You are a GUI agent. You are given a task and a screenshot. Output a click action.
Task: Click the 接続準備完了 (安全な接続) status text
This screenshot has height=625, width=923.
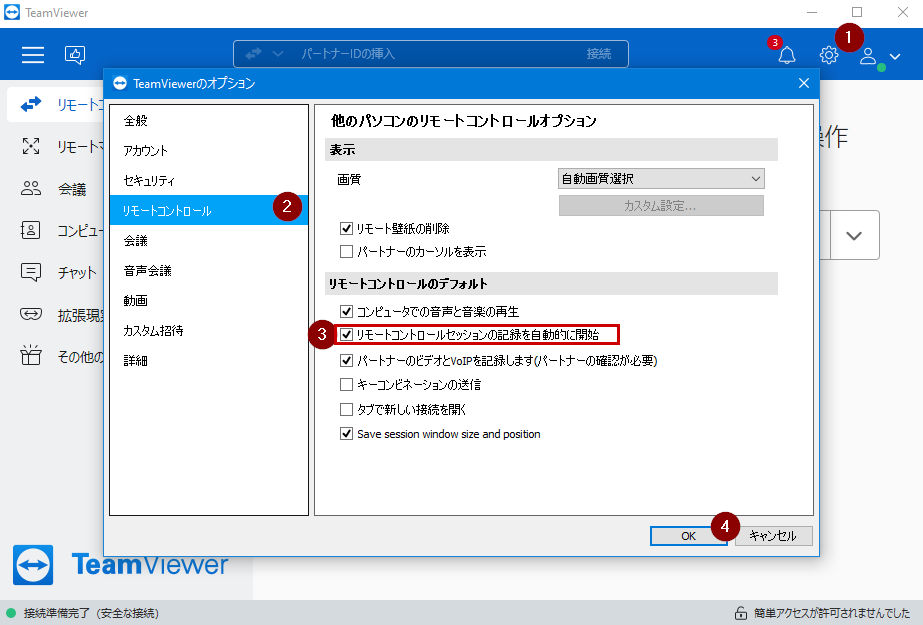[x=91, y=613]
